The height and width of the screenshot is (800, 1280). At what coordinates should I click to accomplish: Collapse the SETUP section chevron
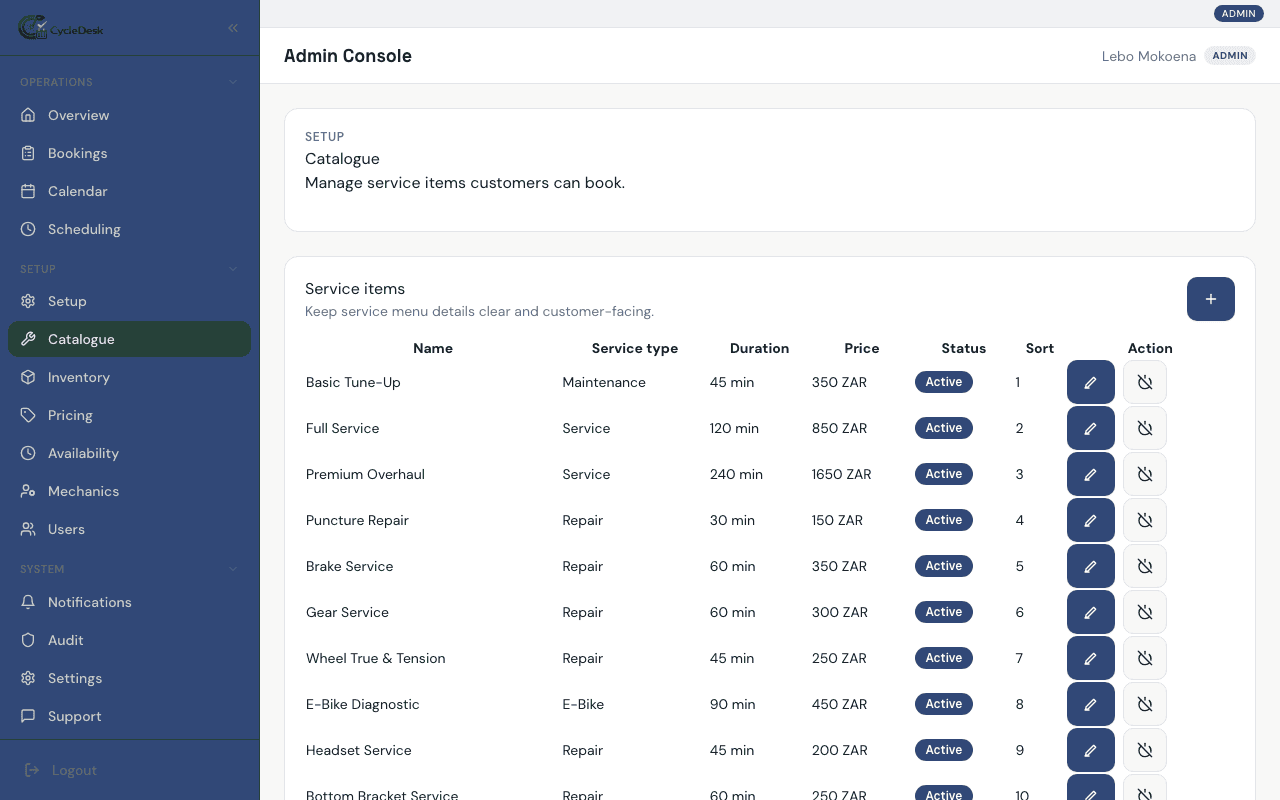pos(233,268)
